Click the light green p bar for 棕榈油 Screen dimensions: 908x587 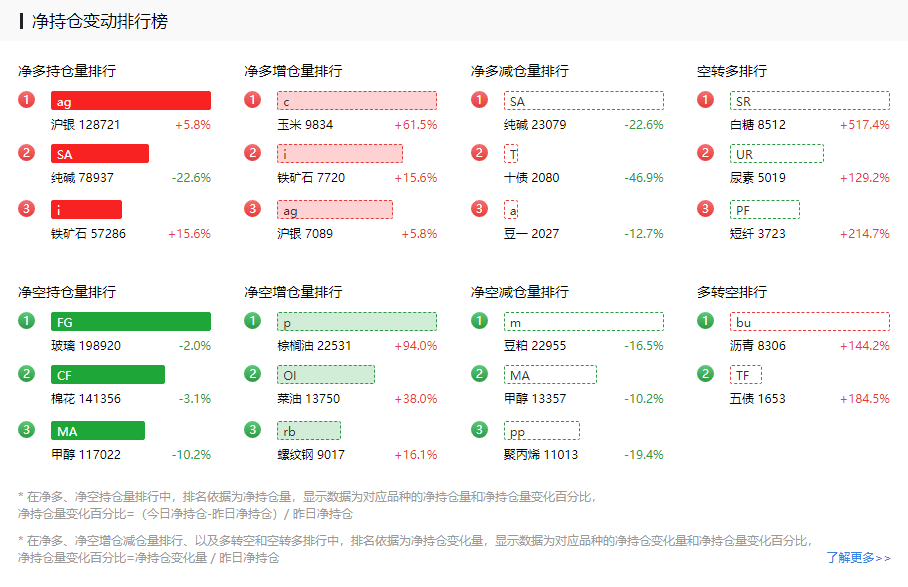[x=357, y=322]
